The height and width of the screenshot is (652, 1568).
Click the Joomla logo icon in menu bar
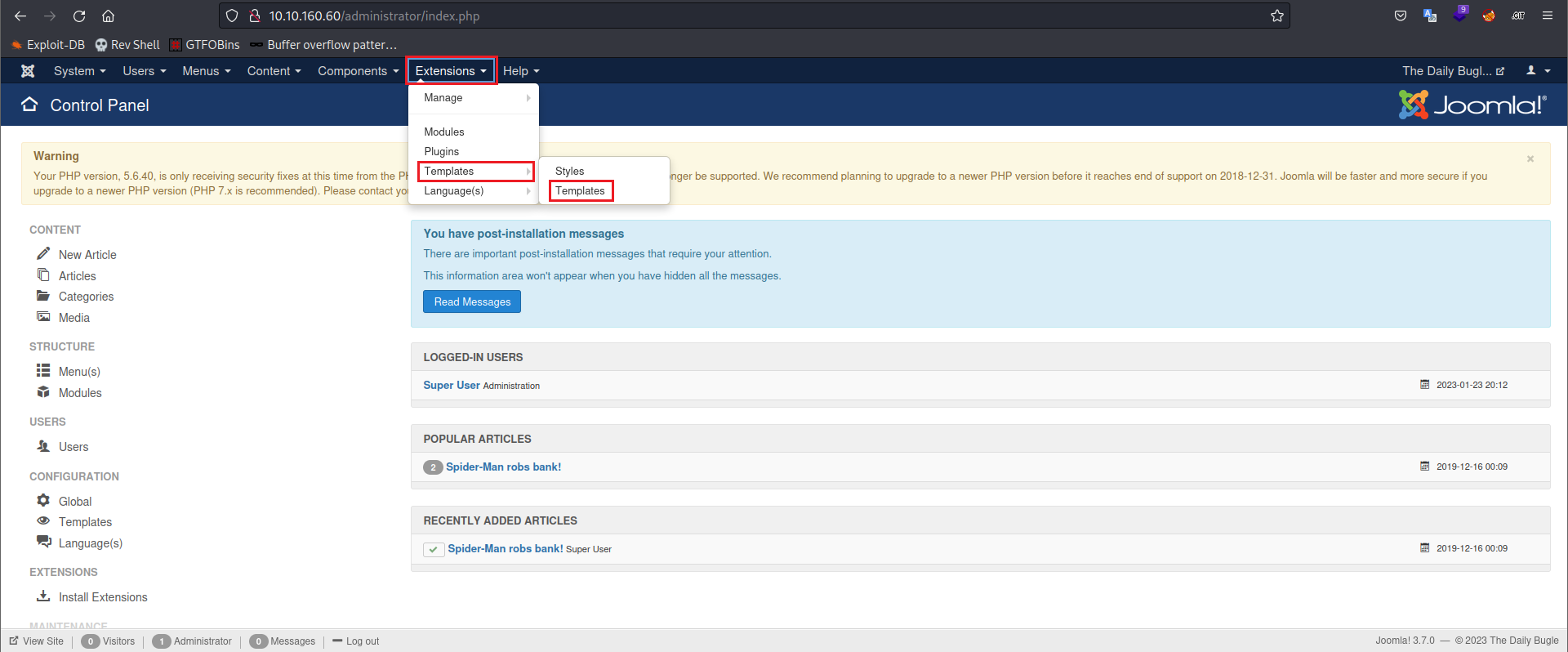28,71
